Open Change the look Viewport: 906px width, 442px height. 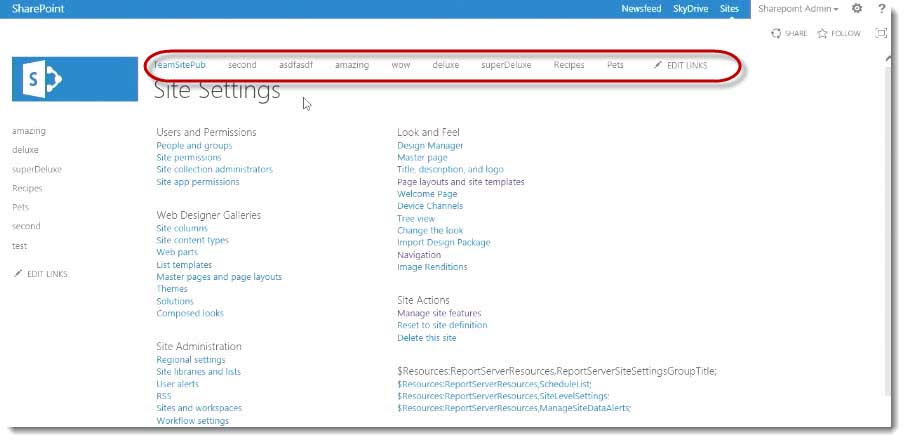(430, 230)
